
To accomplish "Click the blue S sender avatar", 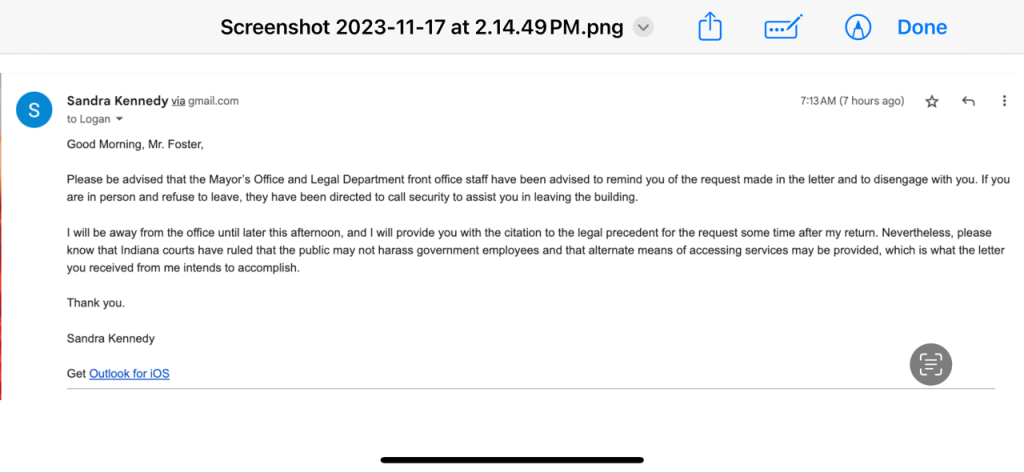I will pyautogui.click(x=35, y=109).
